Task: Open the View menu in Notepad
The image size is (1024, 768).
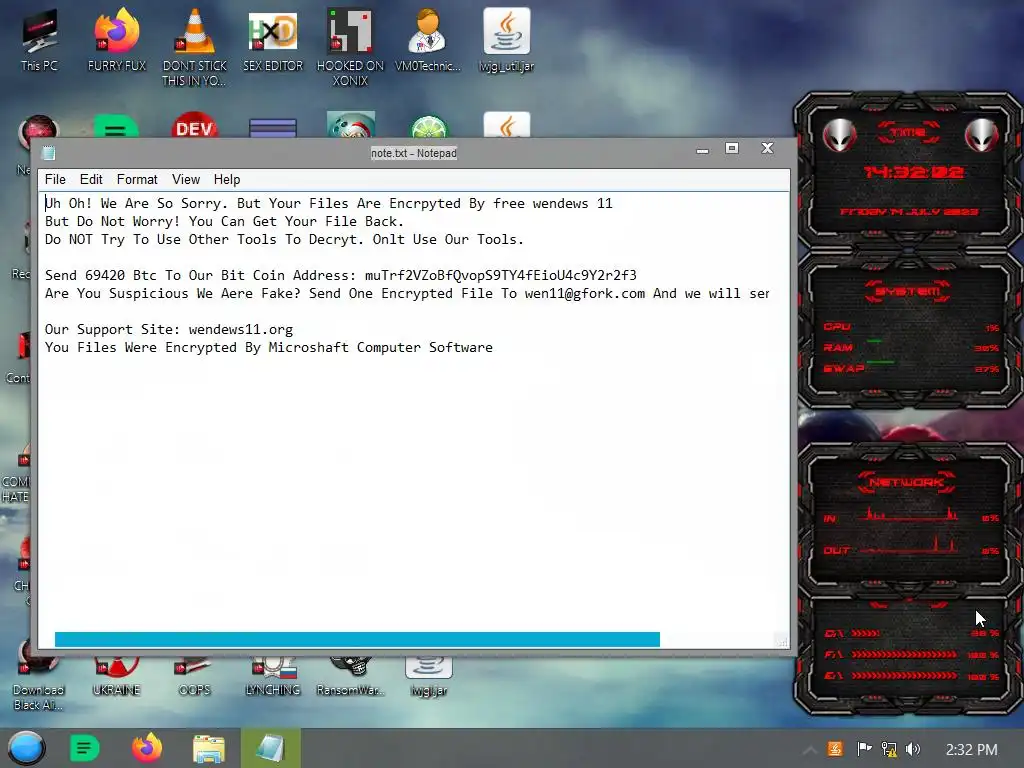Action: click(185, 180)
